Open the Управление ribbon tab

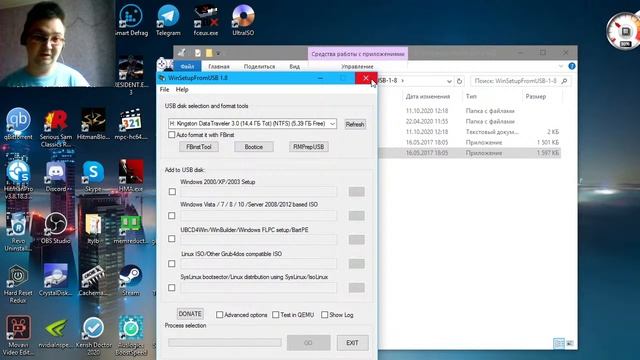coord(357,66)
